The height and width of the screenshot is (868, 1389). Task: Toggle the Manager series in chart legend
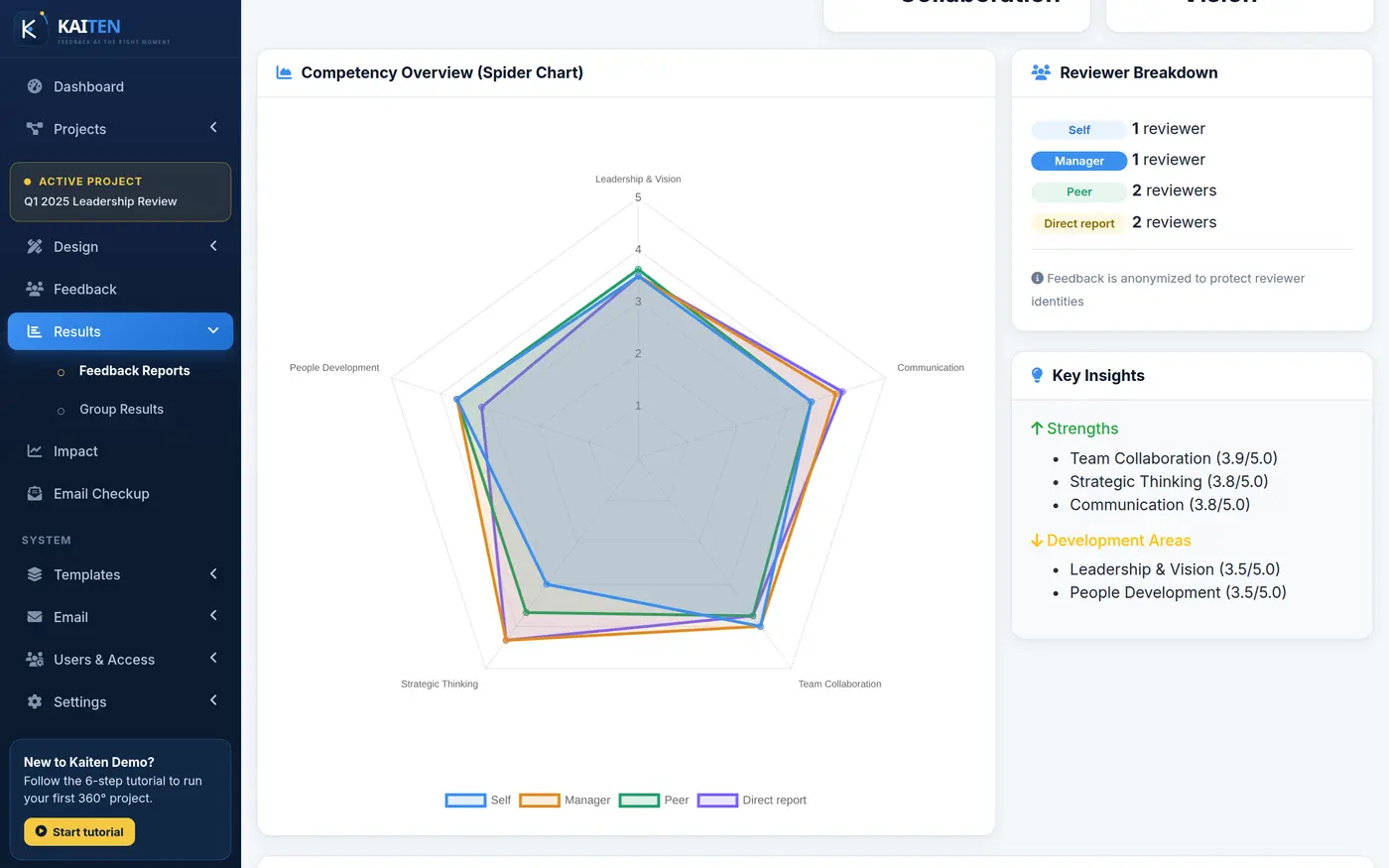click(565, 800)
